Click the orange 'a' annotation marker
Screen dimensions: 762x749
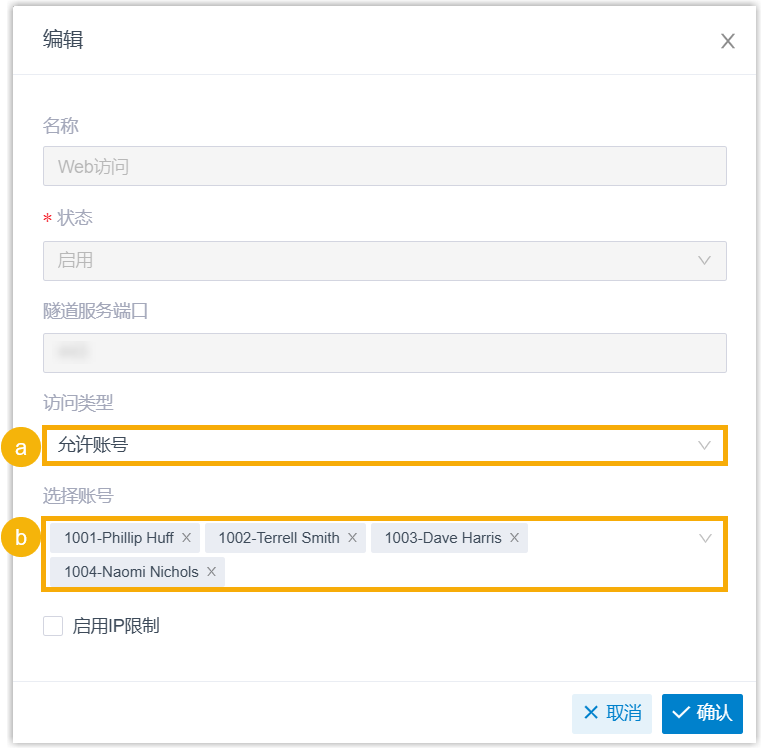coord(20,446)
